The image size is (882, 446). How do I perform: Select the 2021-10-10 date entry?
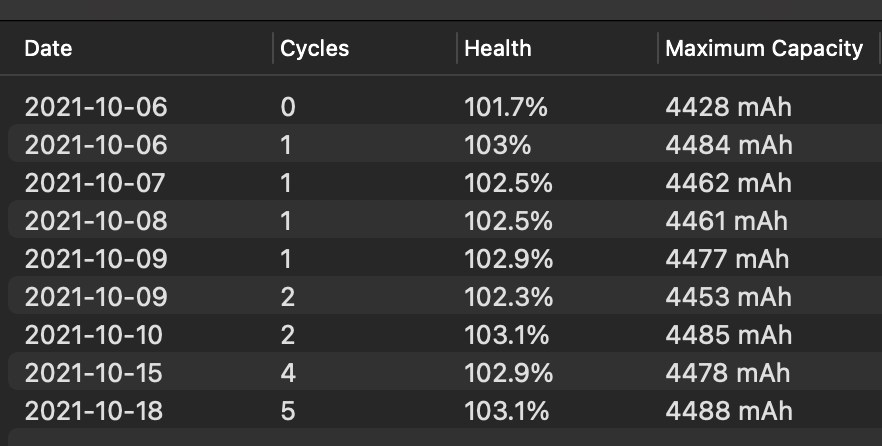pos(95,335)
